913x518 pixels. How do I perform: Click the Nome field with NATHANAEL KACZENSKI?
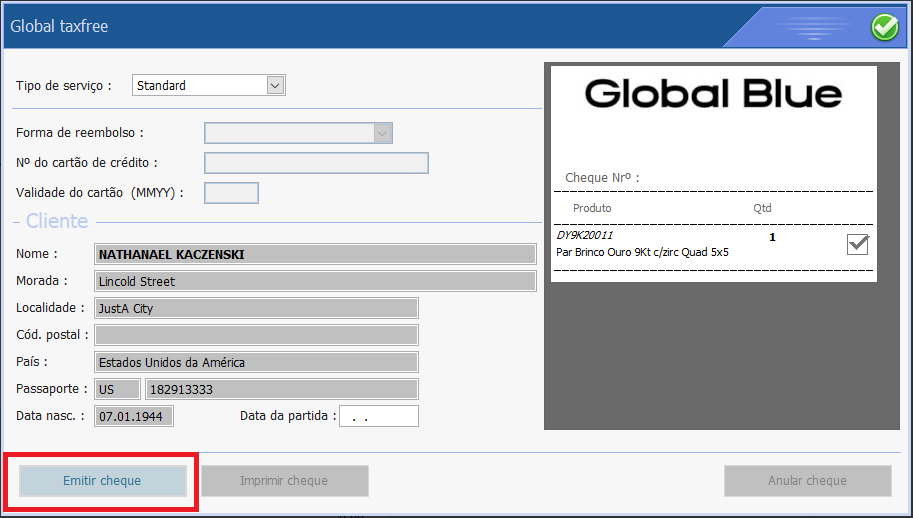click(315, 254)
